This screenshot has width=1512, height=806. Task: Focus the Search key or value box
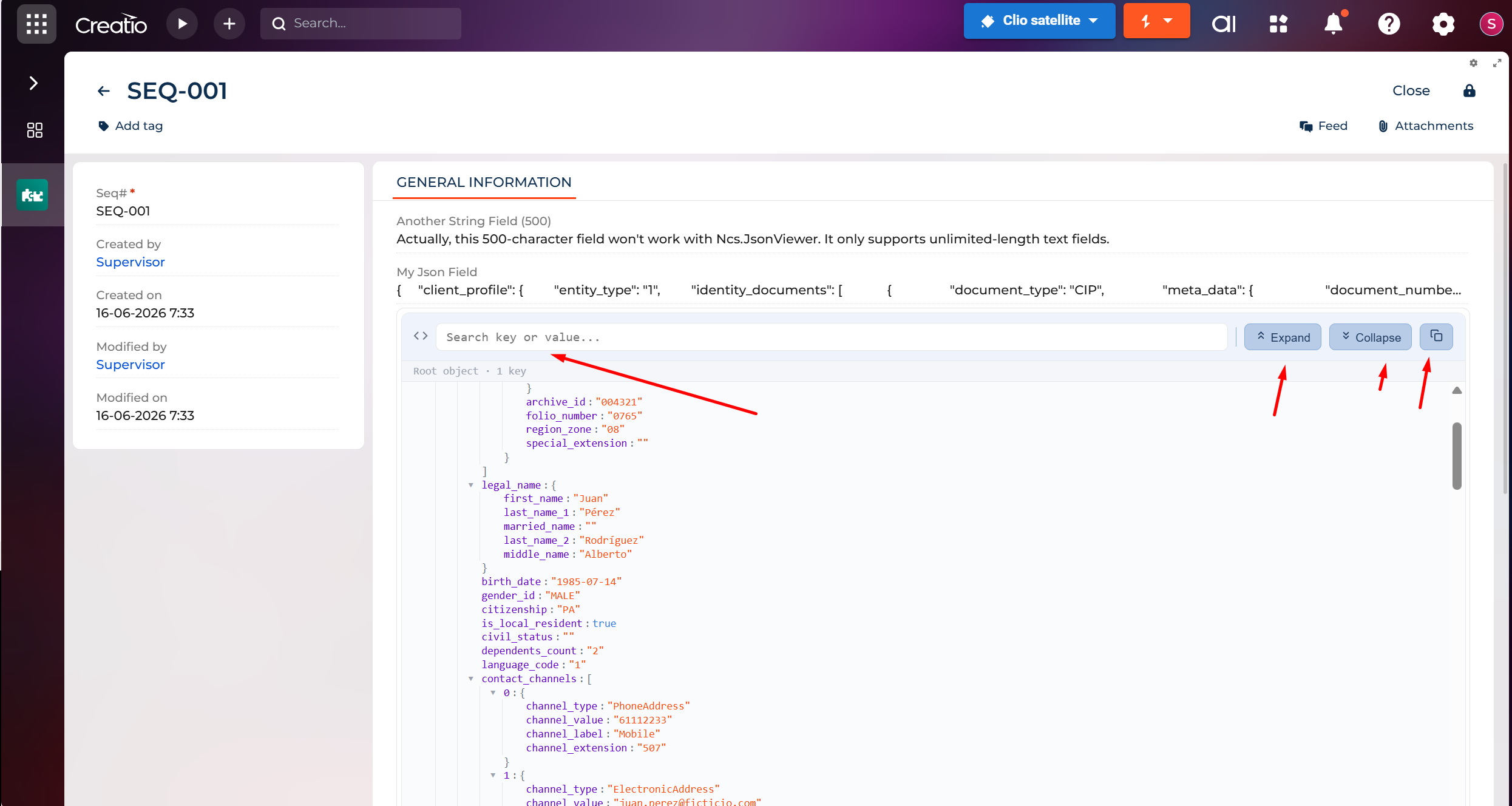pos(832,337)
